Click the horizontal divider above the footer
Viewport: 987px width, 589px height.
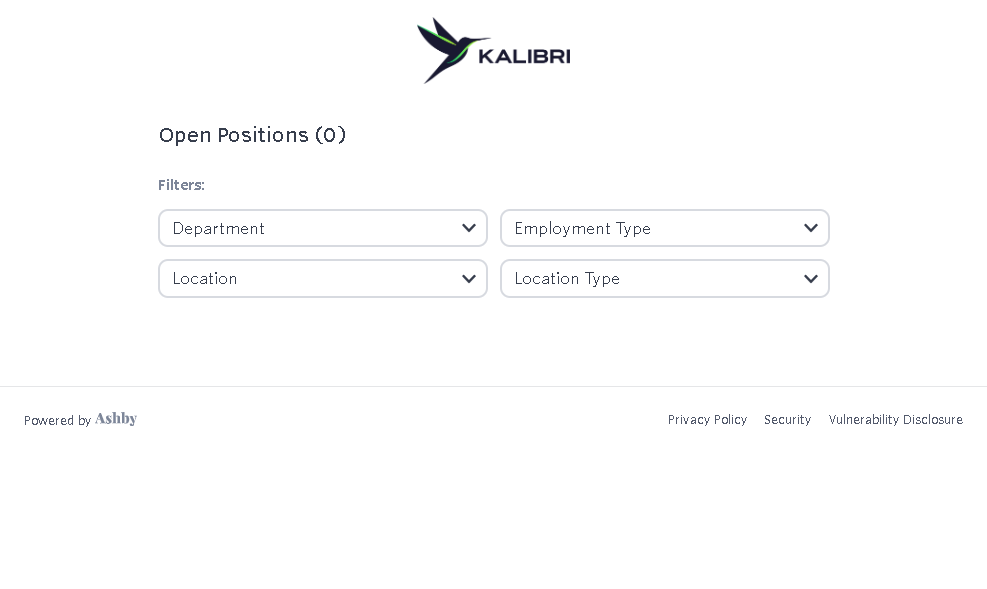493,386
